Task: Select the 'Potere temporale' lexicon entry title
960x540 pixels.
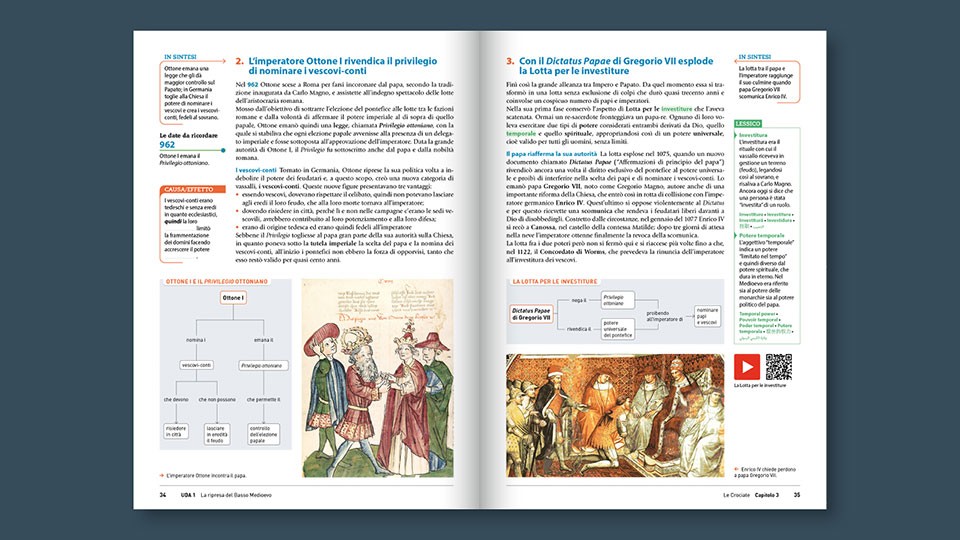Action: 762,236
